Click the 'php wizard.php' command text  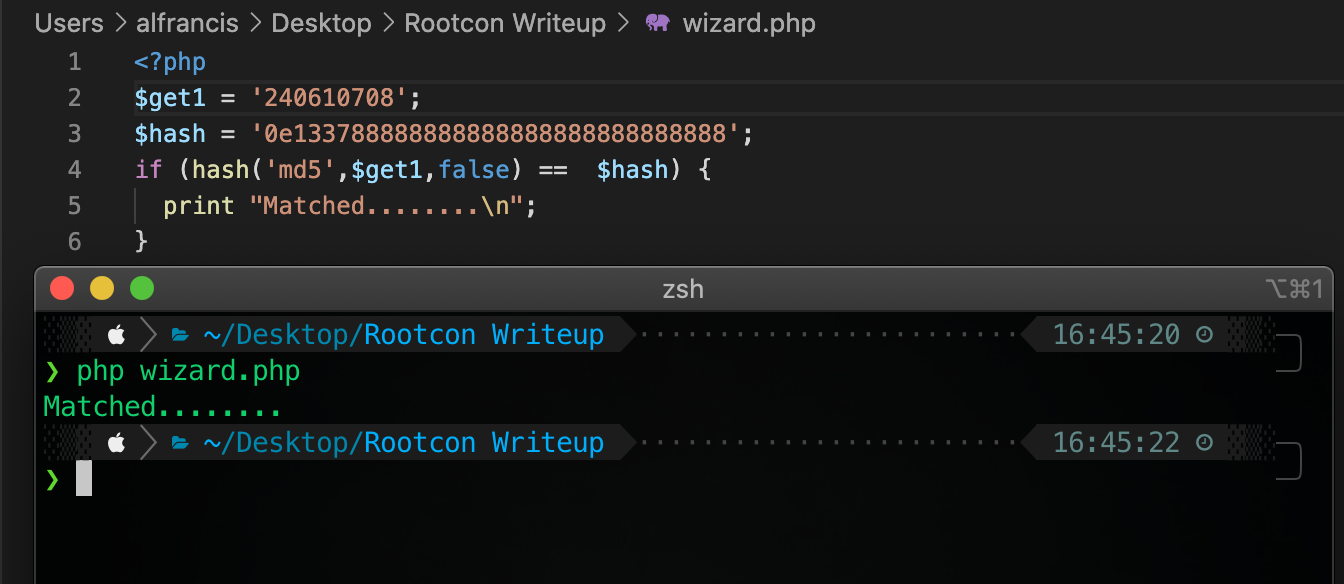(x=188, y=371)
